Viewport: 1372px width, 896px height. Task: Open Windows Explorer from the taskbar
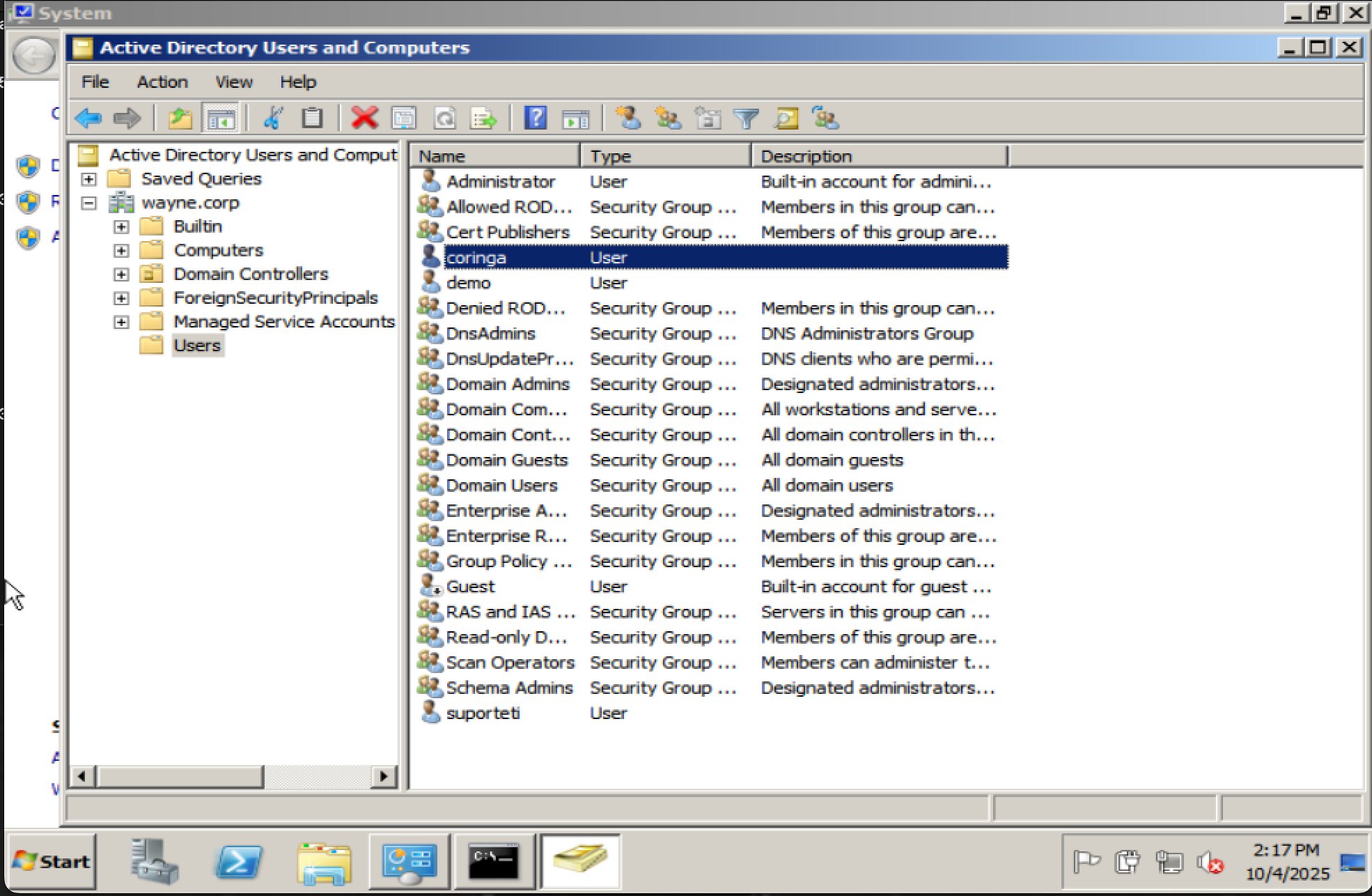coord(324,862)
